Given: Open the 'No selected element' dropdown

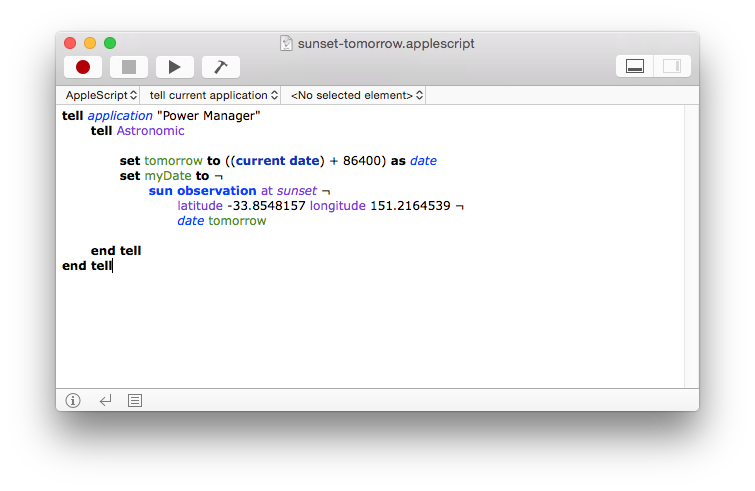Looking at the screenshot, I should 357,95.
